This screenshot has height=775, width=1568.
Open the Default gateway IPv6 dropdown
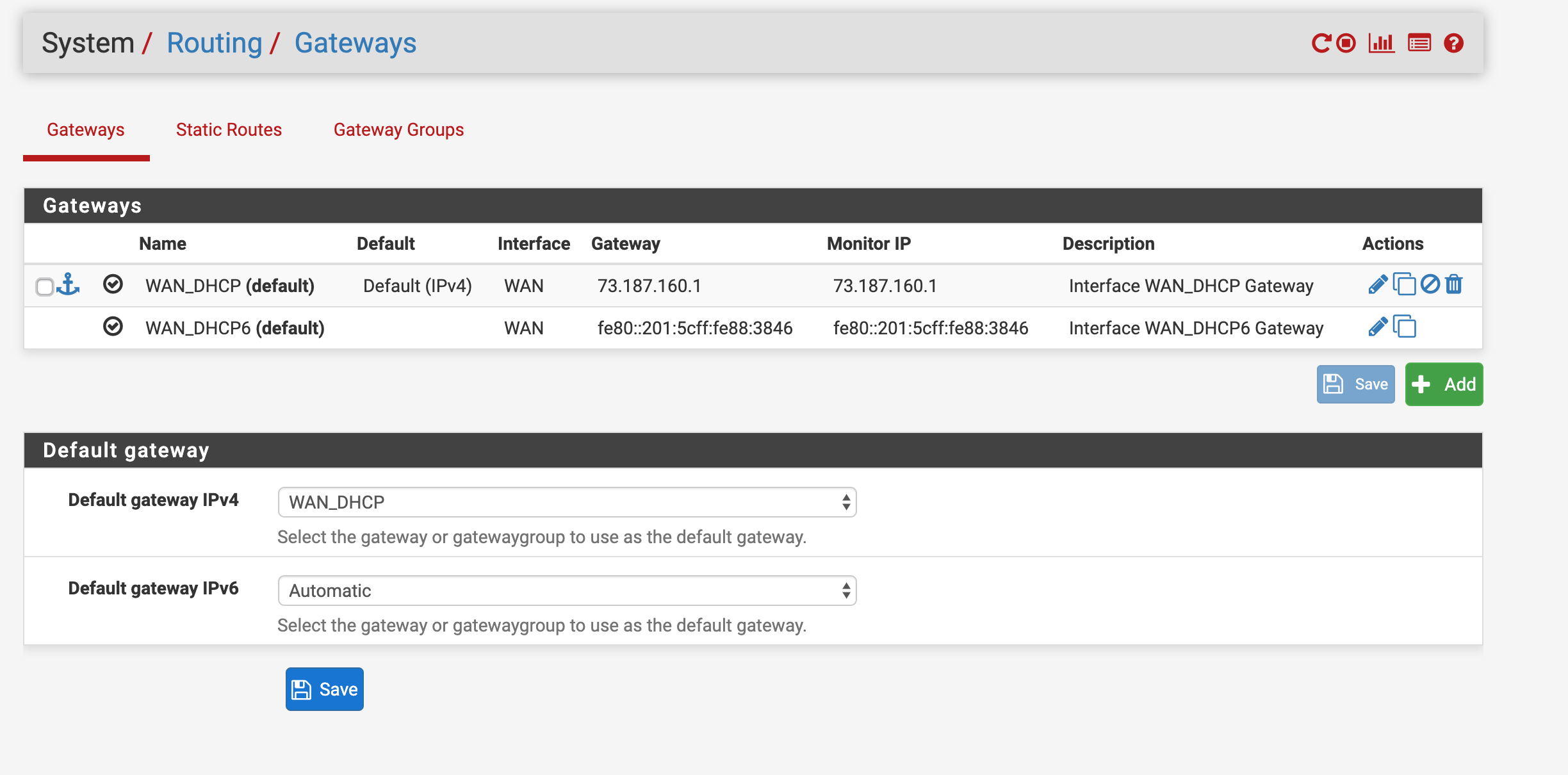pyautogui.click(x=567, y=591)
